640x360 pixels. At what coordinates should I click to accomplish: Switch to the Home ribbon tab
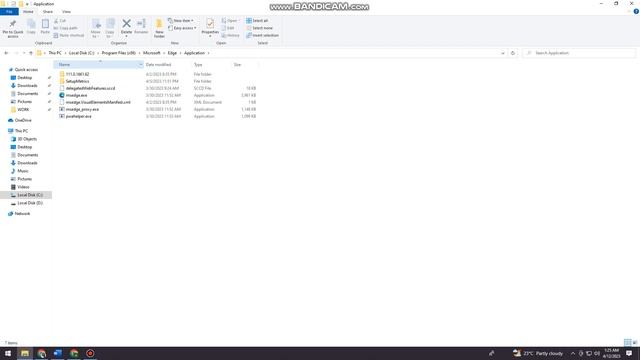[x=28, y=12]
